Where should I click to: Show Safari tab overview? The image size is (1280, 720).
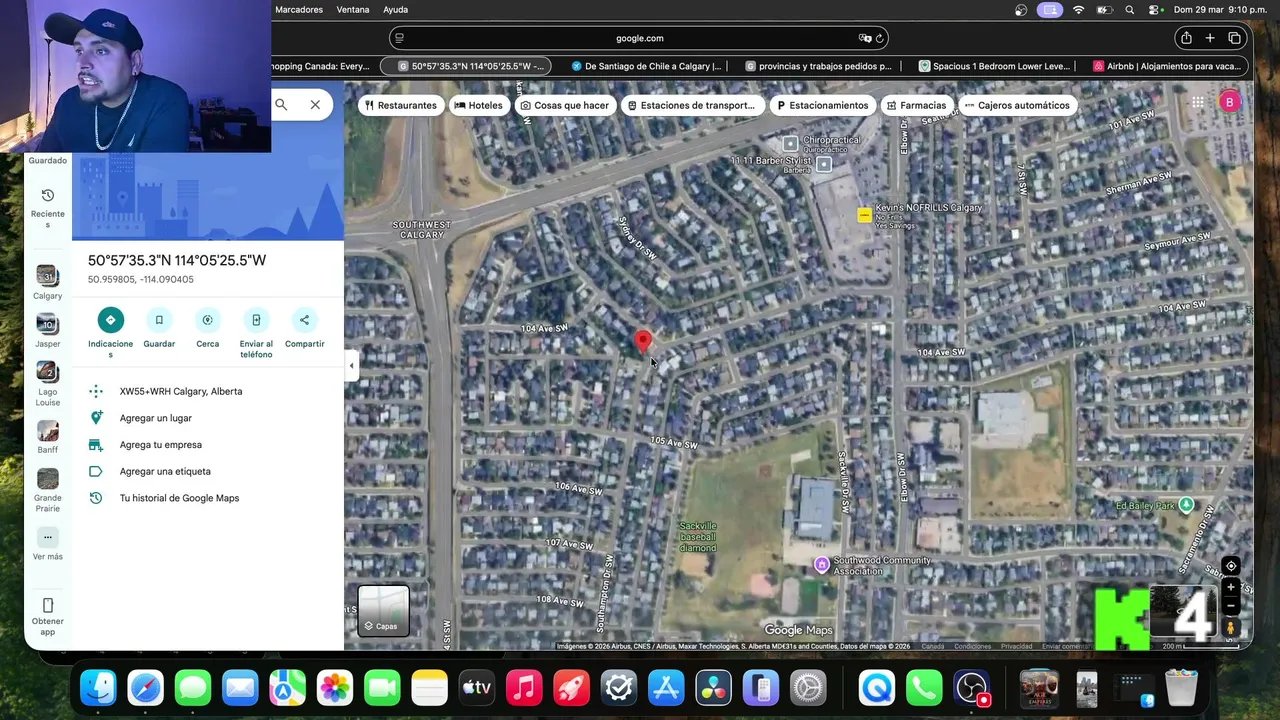point(1235,38)
